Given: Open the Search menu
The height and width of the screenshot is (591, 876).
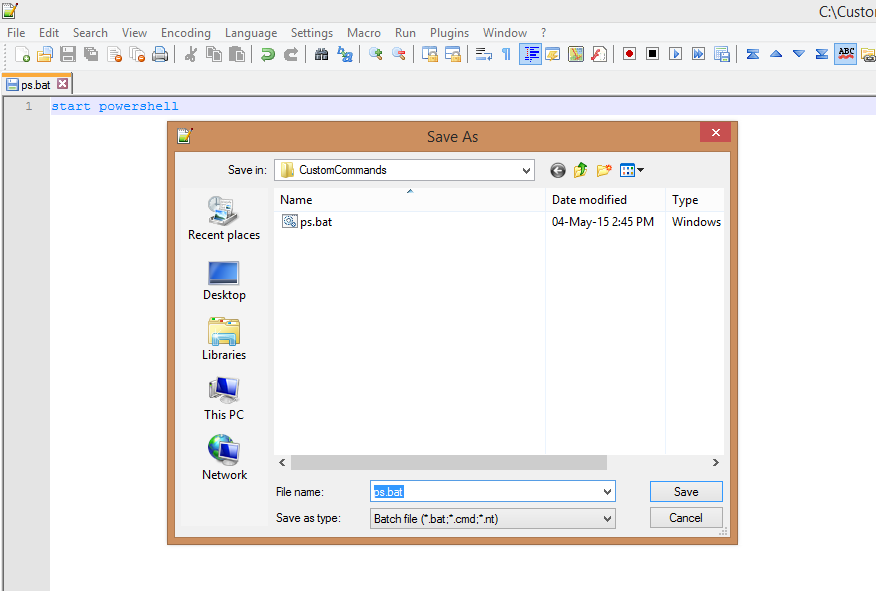Looking at the screenshot, I should click(x=90, y=33).
